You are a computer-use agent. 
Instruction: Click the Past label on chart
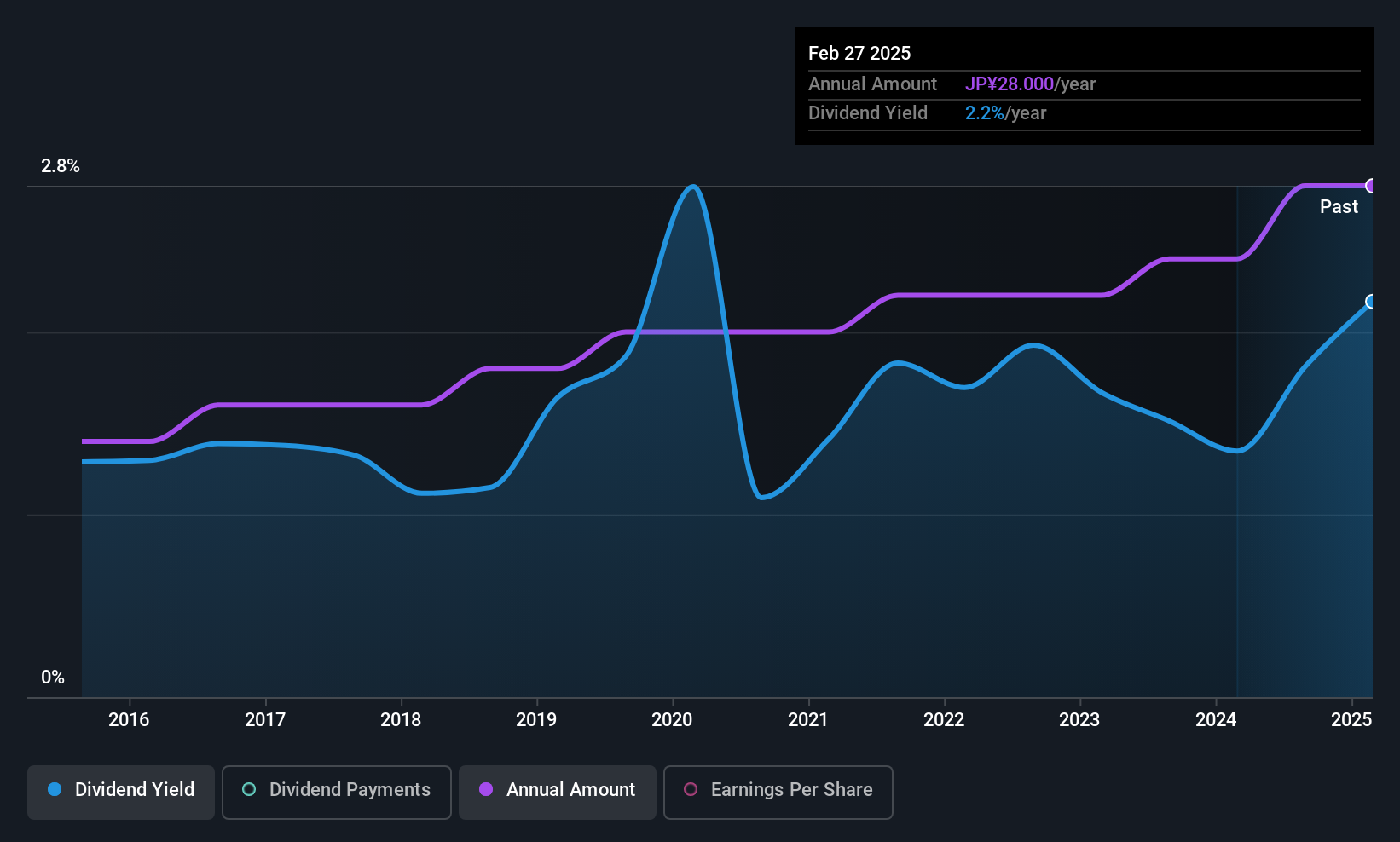pos(1339,207)
